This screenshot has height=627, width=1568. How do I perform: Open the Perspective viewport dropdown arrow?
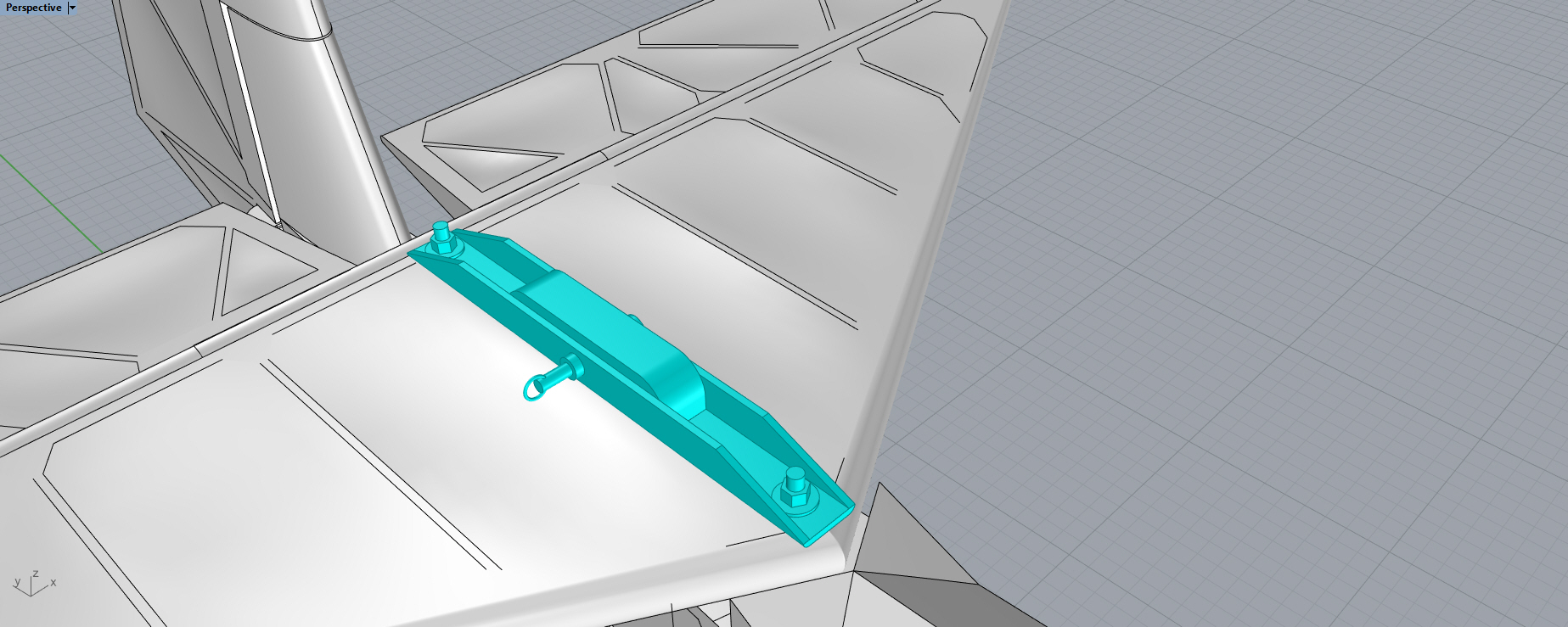click(x=72, y=8)
